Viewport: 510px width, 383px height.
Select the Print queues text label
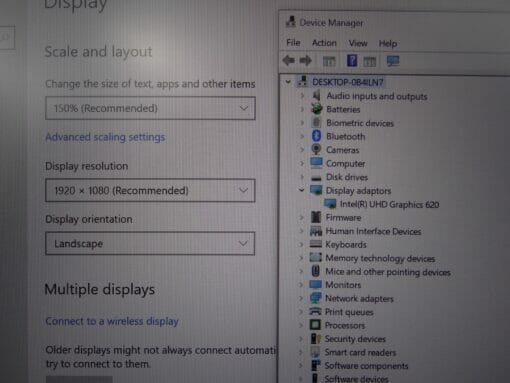pos(349,312)
